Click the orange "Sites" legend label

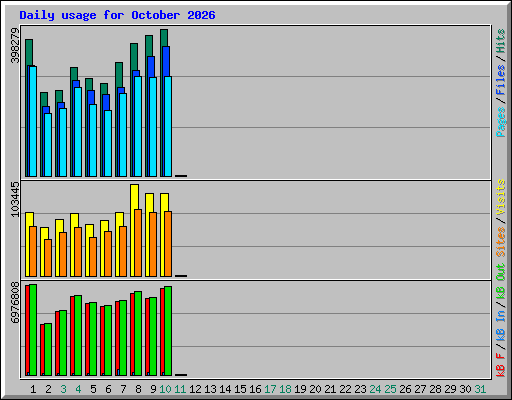point(500,242)
